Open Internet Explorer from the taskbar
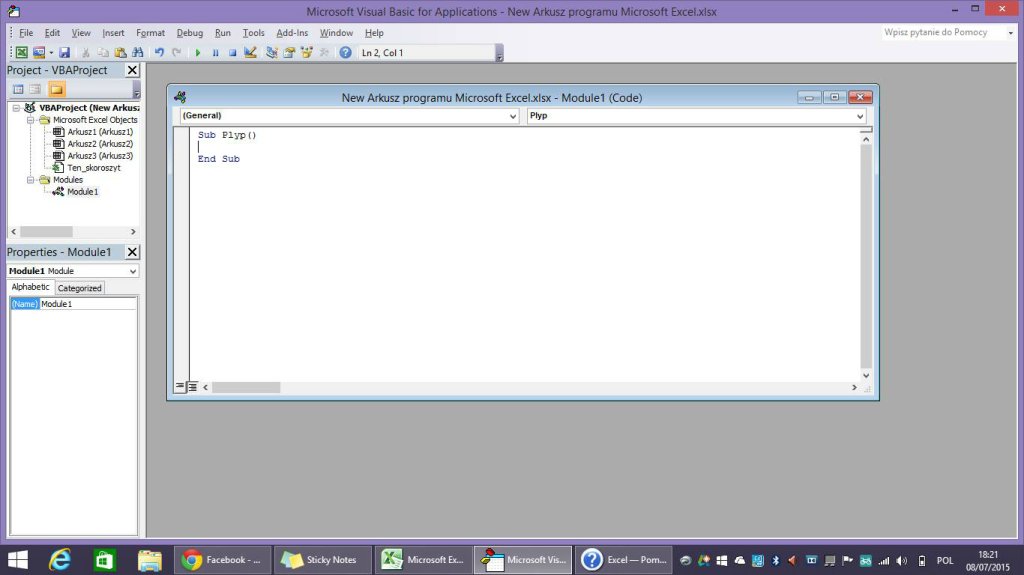Screen dimensions: 1024x575 (60, 560)
